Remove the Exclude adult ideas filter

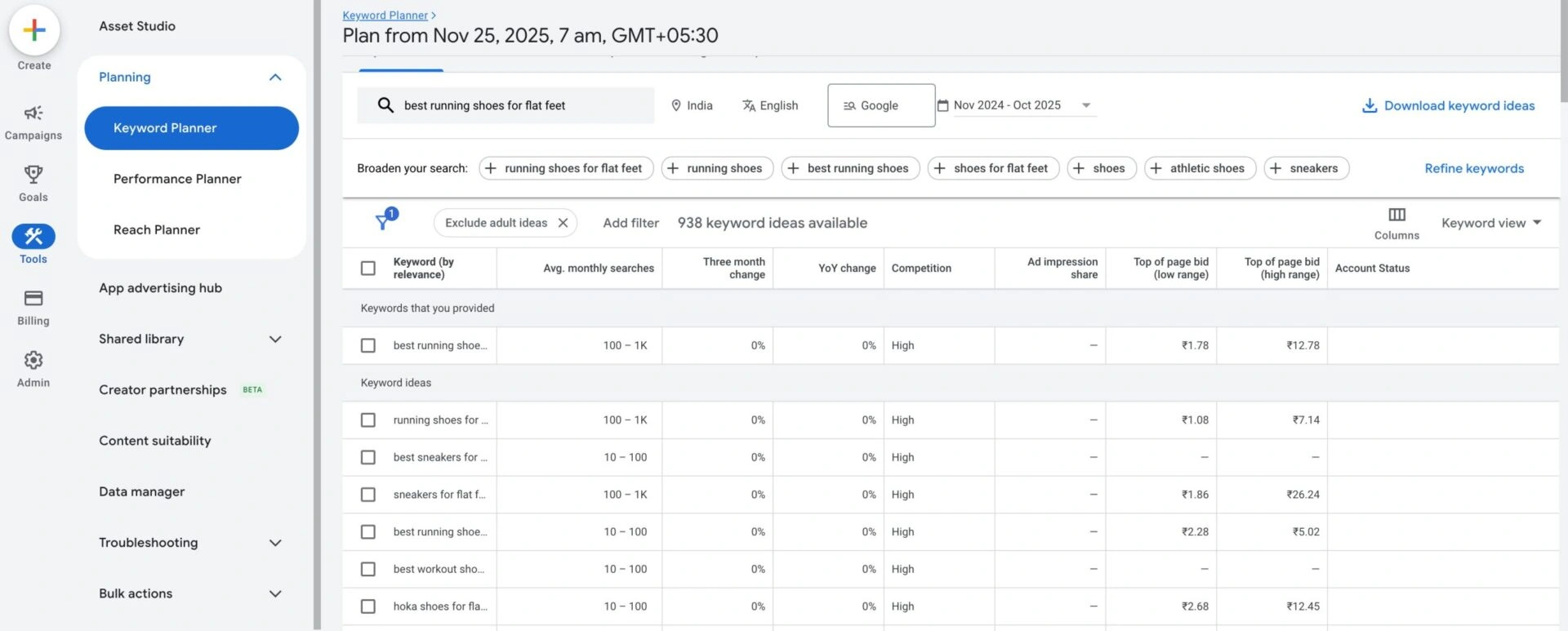563,223
